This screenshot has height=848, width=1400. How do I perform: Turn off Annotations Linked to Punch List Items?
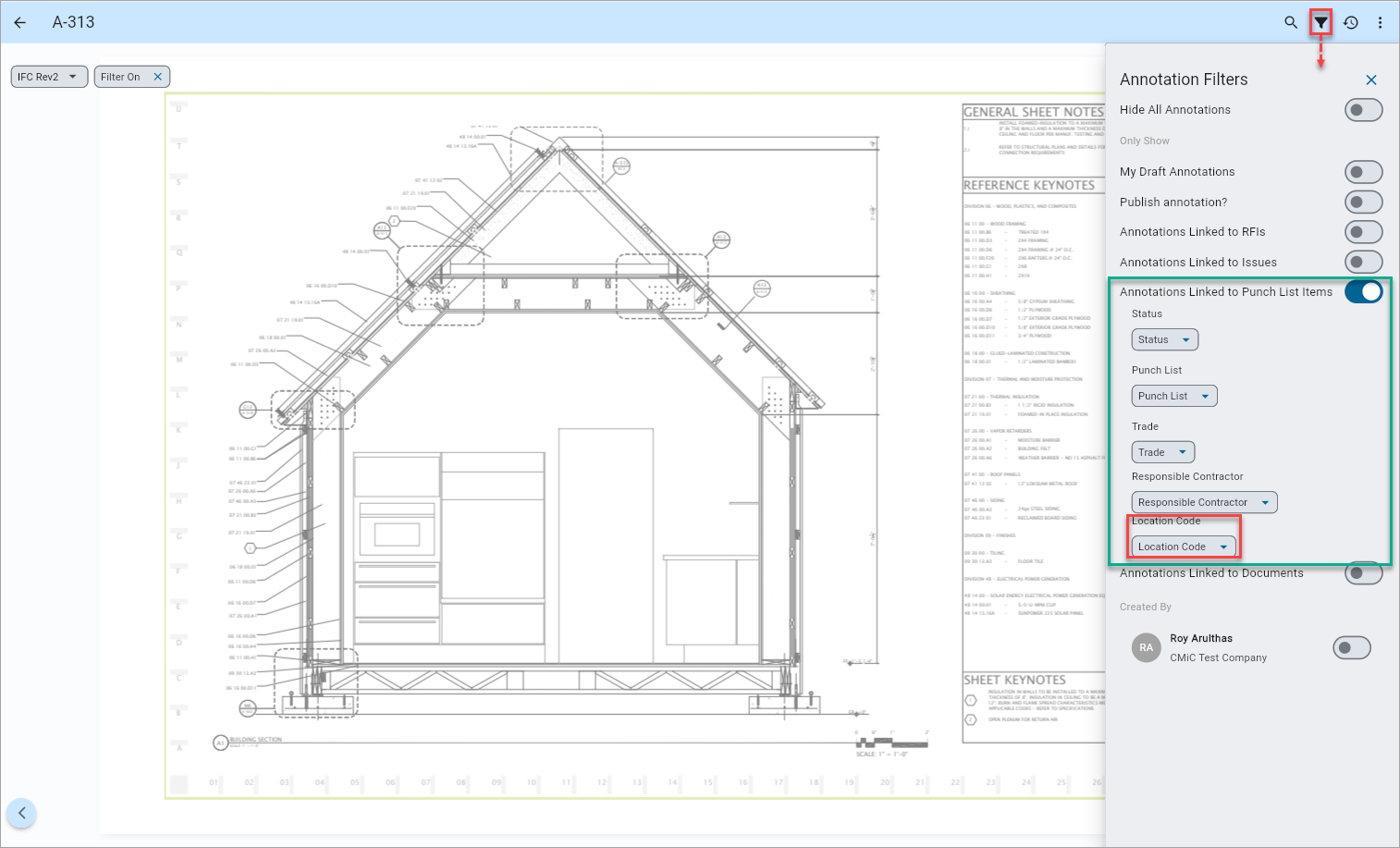(x=1363, y=291)
